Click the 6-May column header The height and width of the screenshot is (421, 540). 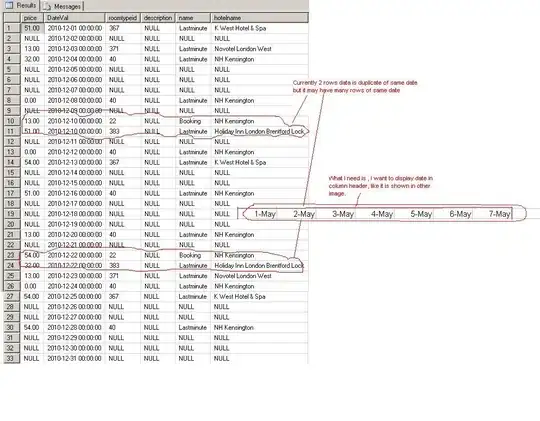coord(460,214)
